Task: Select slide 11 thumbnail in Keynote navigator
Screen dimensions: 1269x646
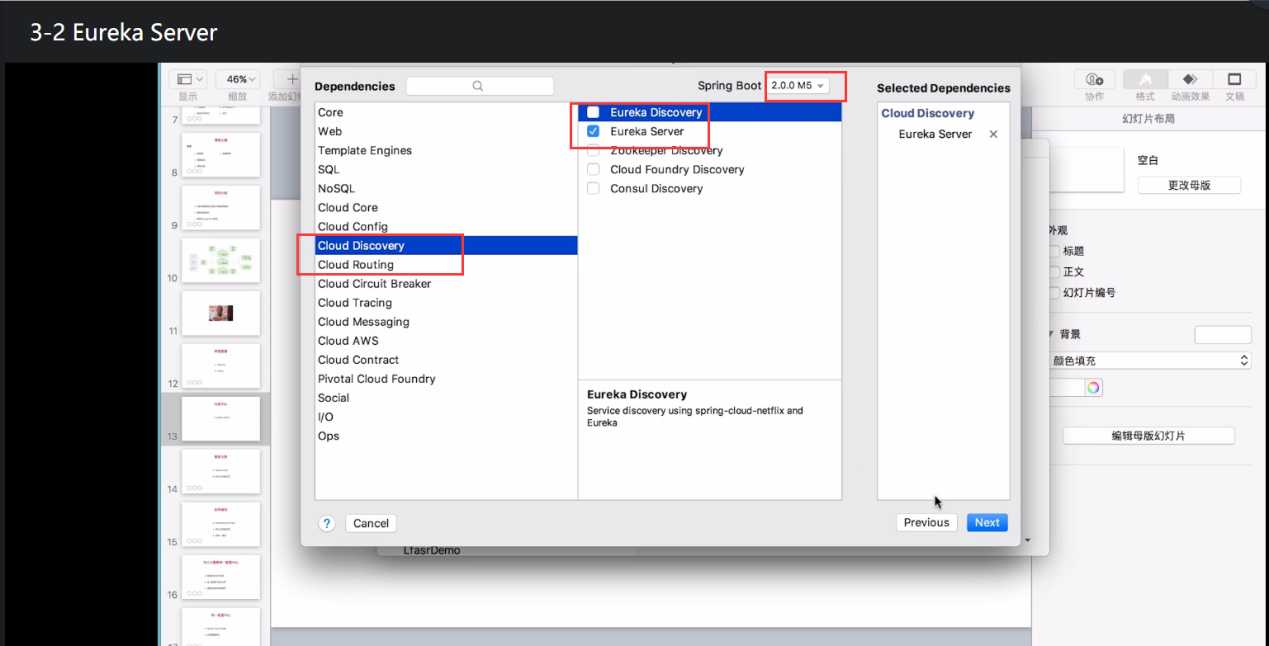Action: pyautogui.click(x=220, y=313)
